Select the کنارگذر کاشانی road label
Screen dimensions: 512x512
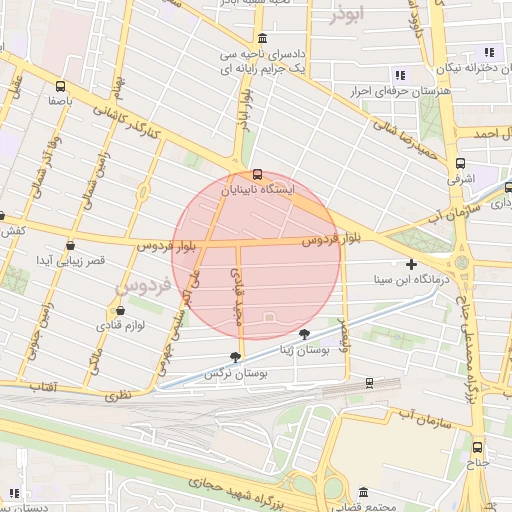[127, 122]
